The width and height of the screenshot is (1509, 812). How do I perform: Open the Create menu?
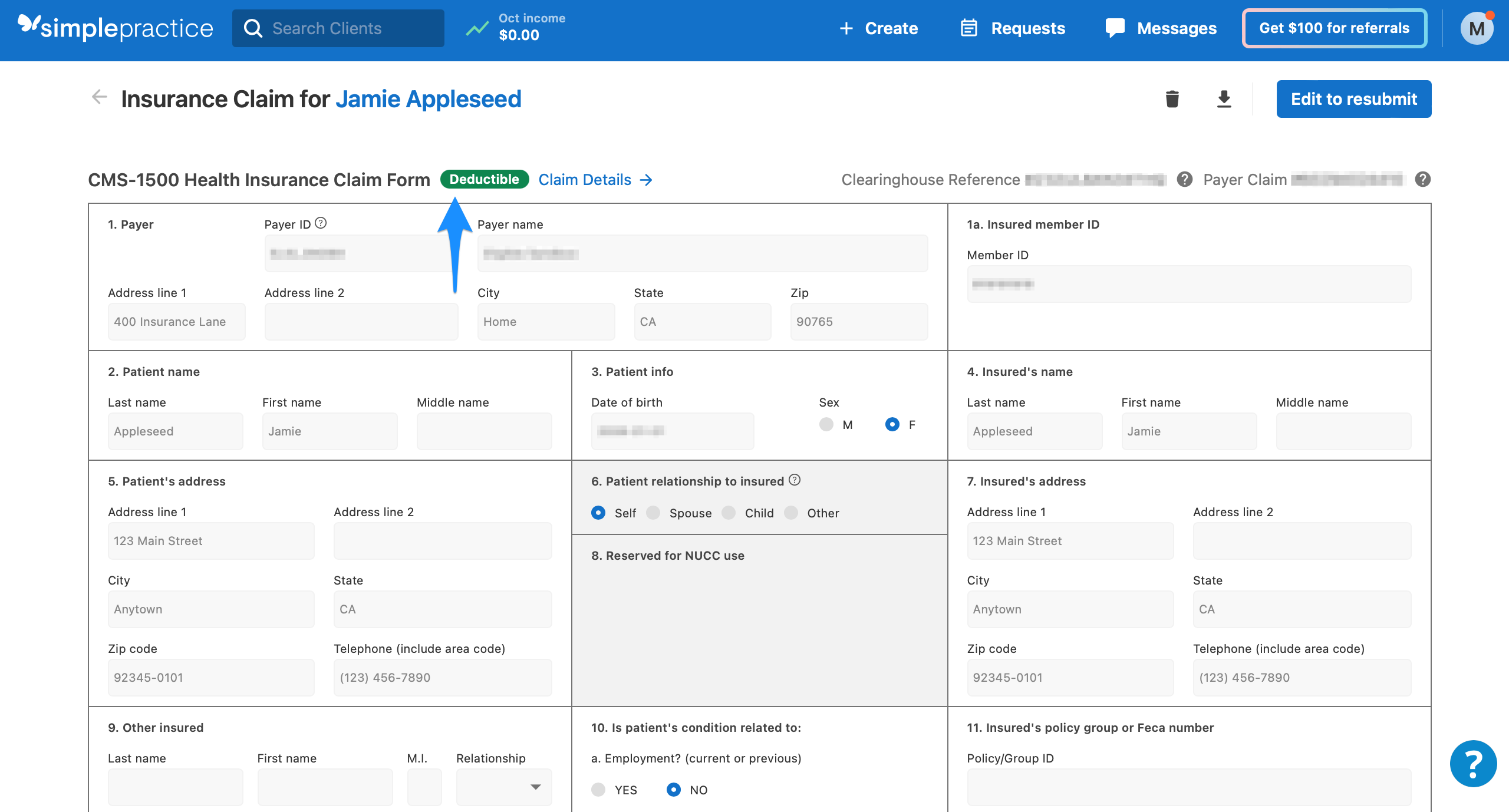pyautogui.click(x=878, y=28)
